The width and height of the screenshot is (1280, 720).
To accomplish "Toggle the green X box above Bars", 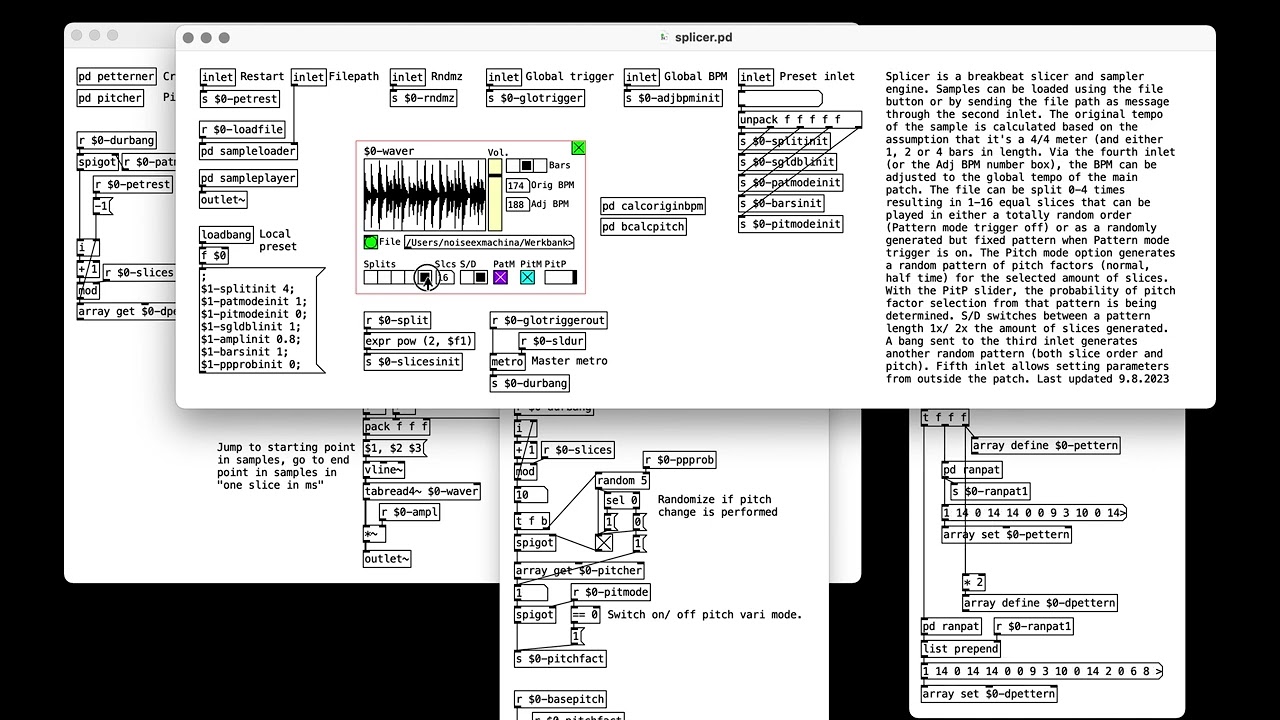I will [578, 148].
